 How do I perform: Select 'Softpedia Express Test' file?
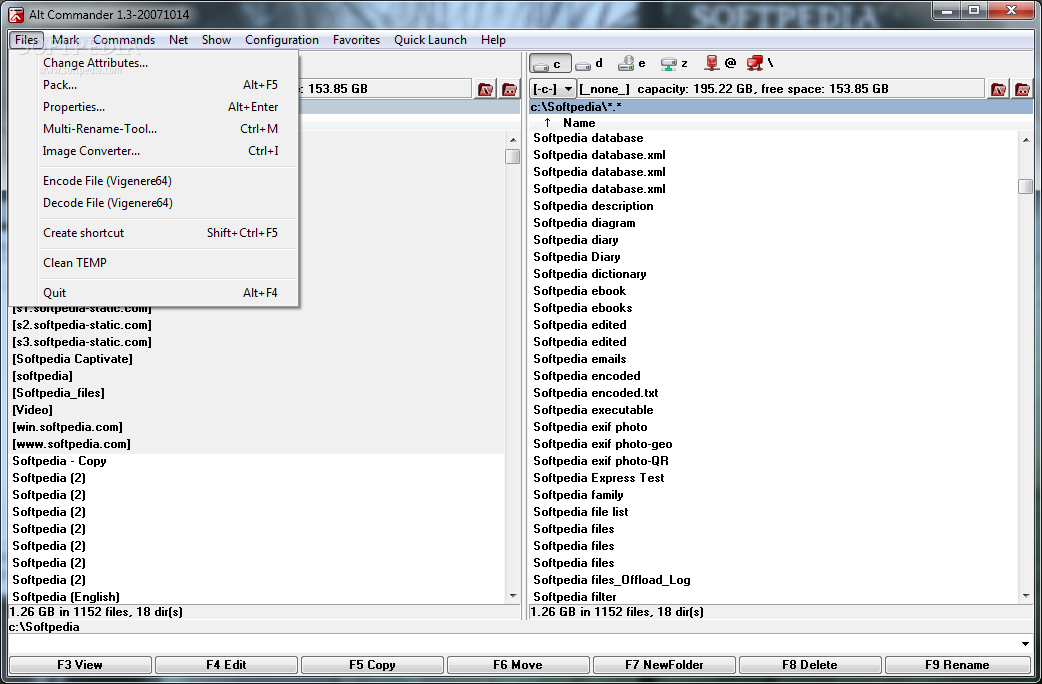599,478
